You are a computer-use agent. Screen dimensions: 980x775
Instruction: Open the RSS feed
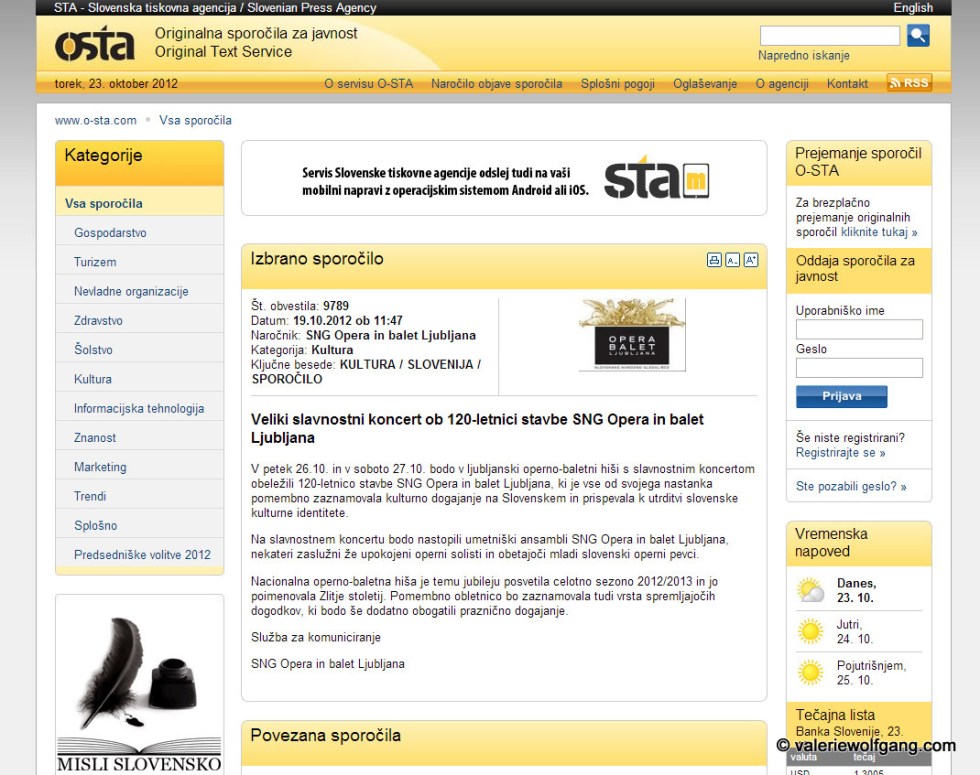coord(908,83)
